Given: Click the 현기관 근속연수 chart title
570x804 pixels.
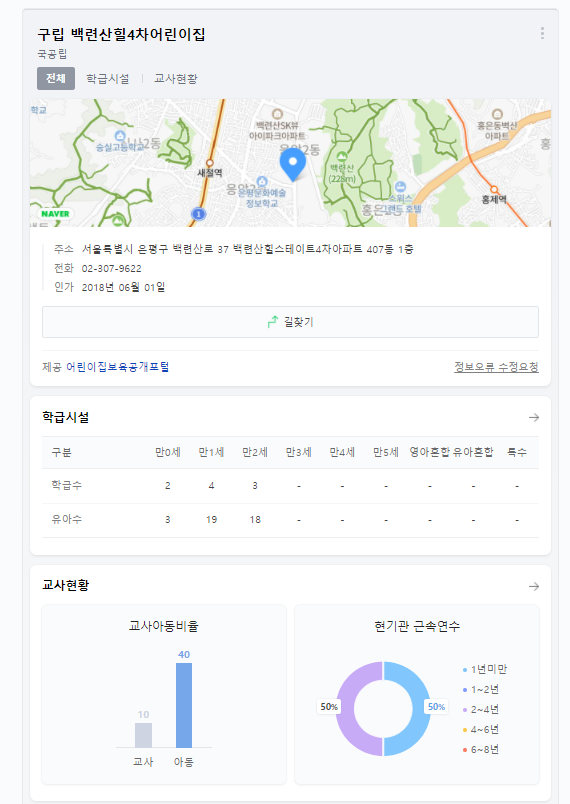Looking at the screenshot, I should coord(417,626).
